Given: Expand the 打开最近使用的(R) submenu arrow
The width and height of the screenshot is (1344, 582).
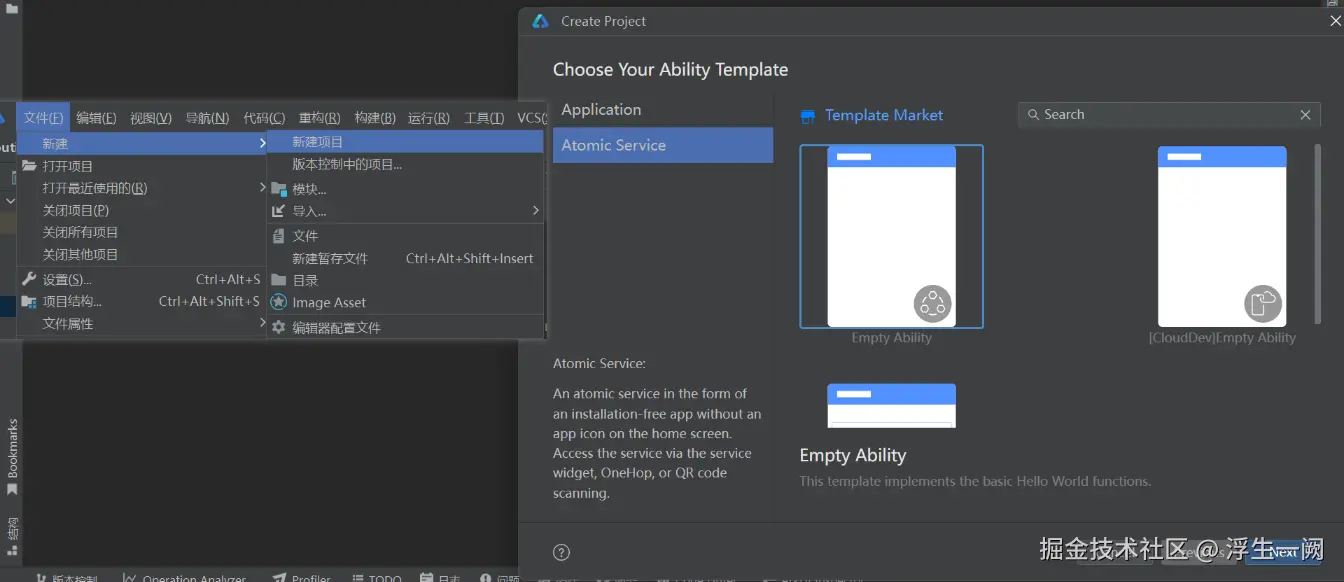Looking at the screenshot, I should coord(262,188).
